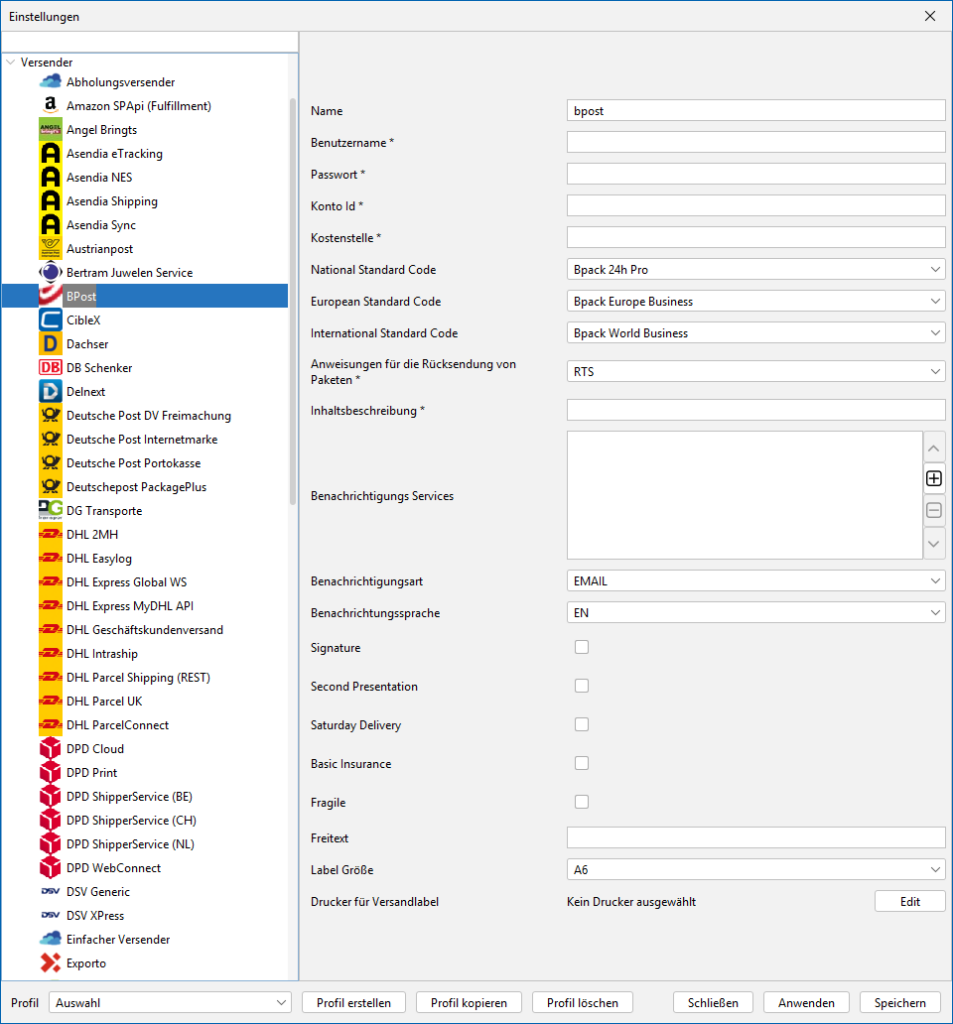Choose Deutsche Post Internetmarke in list
This screenshot has height=1024, width=953.
click(x=141, y=439)
